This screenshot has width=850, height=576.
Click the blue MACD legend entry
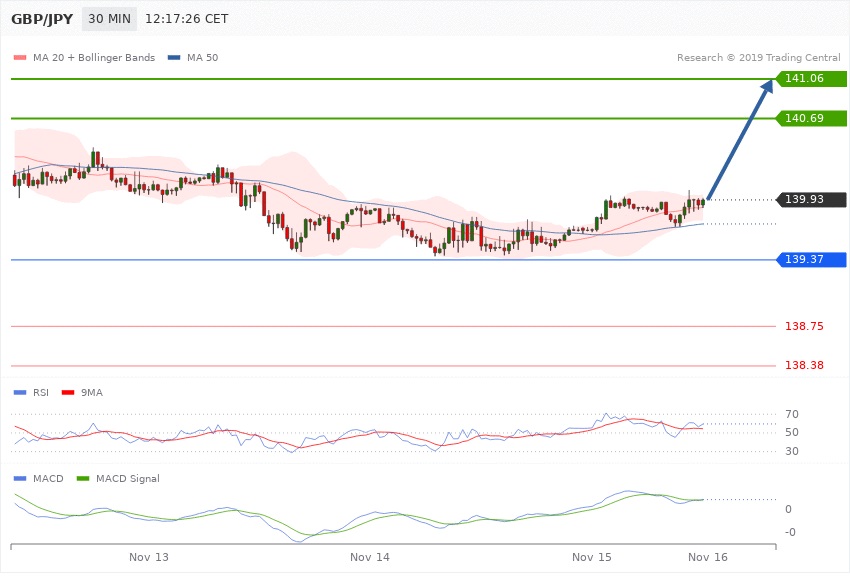tap(41, 479)
